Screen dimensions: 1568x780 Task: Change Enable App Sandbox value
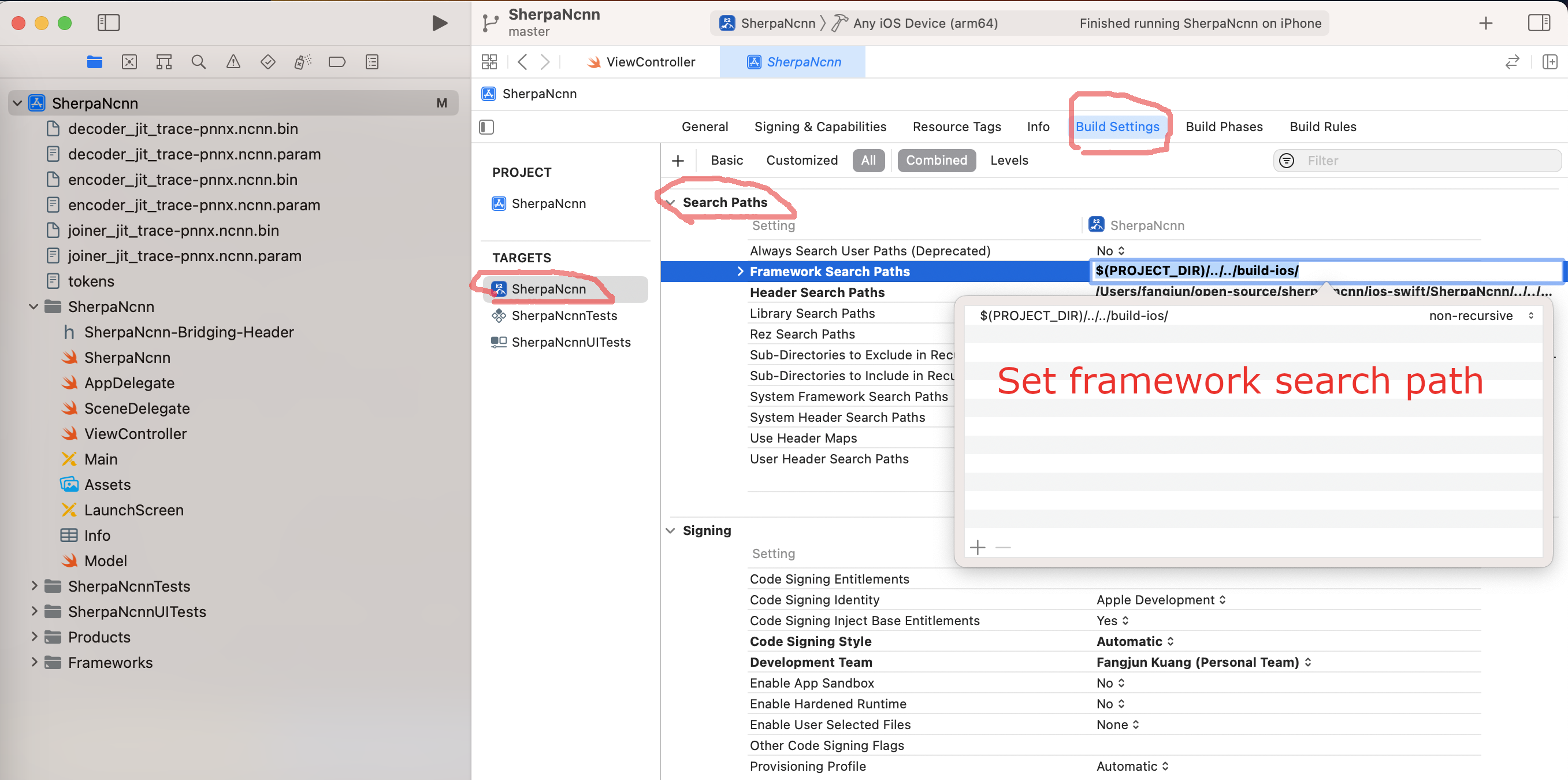1110,683
